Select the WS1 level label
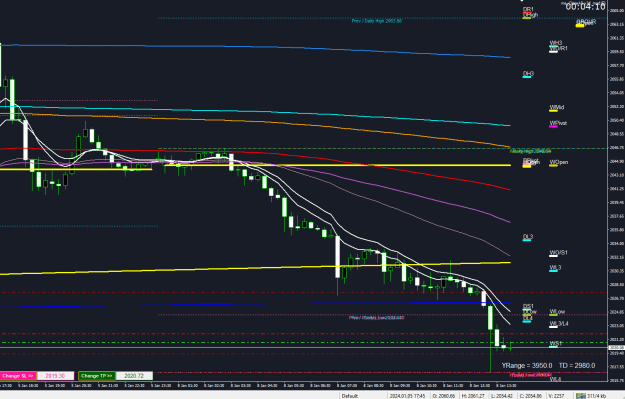 tap(555, 343)
